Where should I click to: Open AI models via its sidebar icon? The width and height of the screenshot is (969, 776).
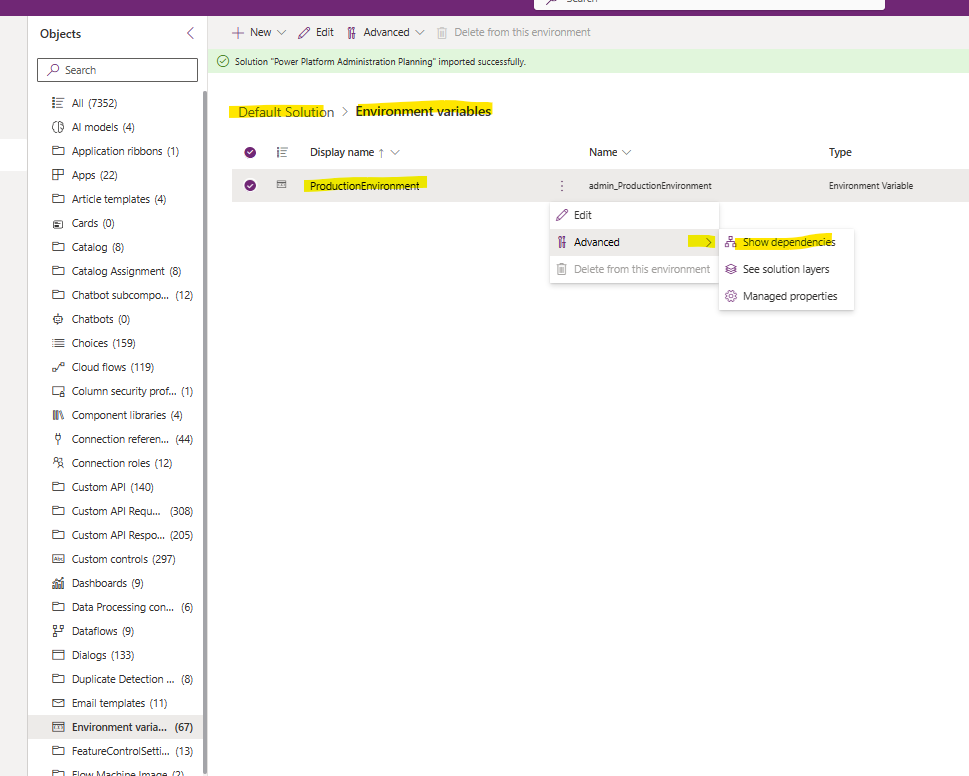[56, 127]
